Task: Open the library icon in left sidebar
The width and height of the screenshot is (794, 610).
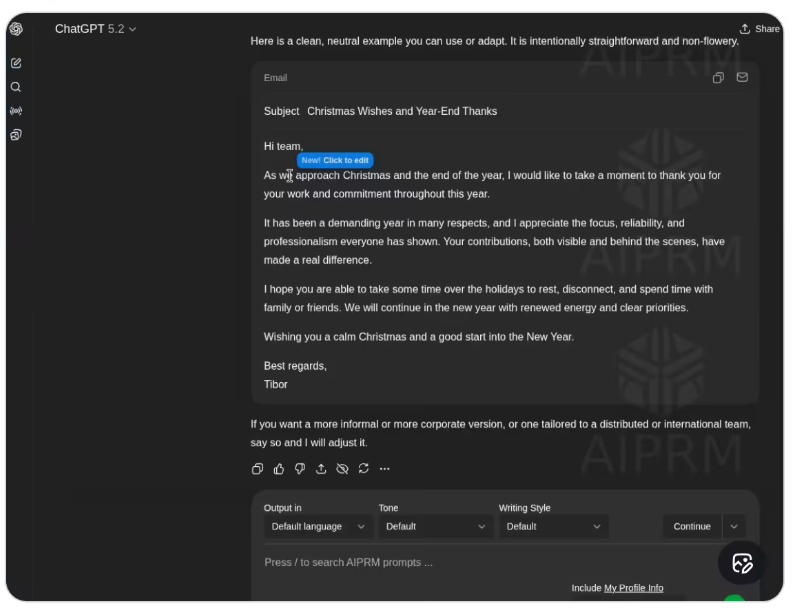Action: click(16, 135)
